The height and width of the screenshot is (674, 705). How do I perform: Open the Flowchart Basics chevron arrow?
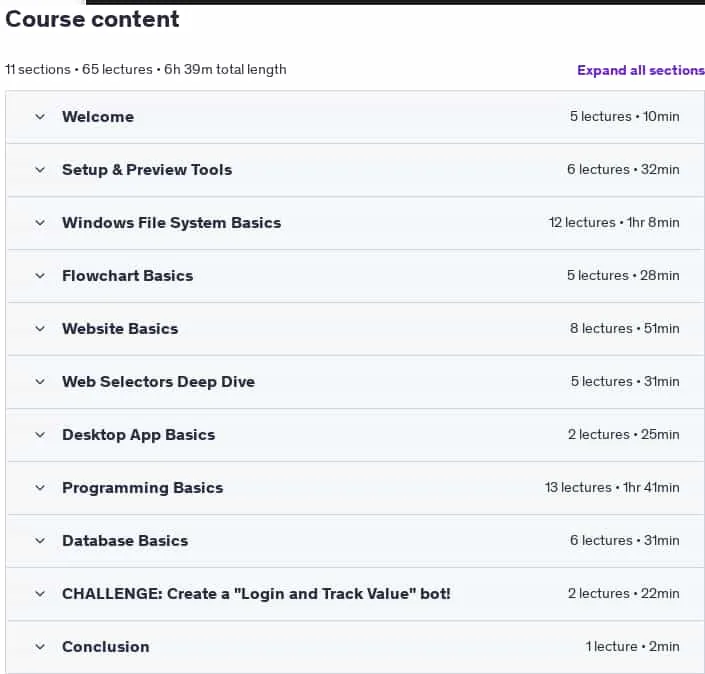[x=40, y=276]
